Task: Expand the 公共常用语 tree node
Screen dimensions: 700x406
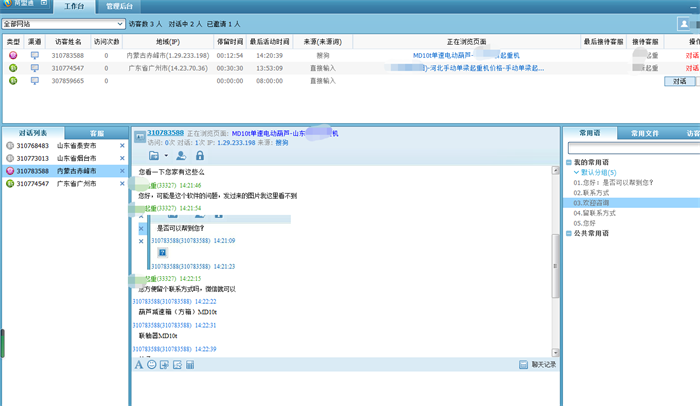Action: [x=568, y=233]
